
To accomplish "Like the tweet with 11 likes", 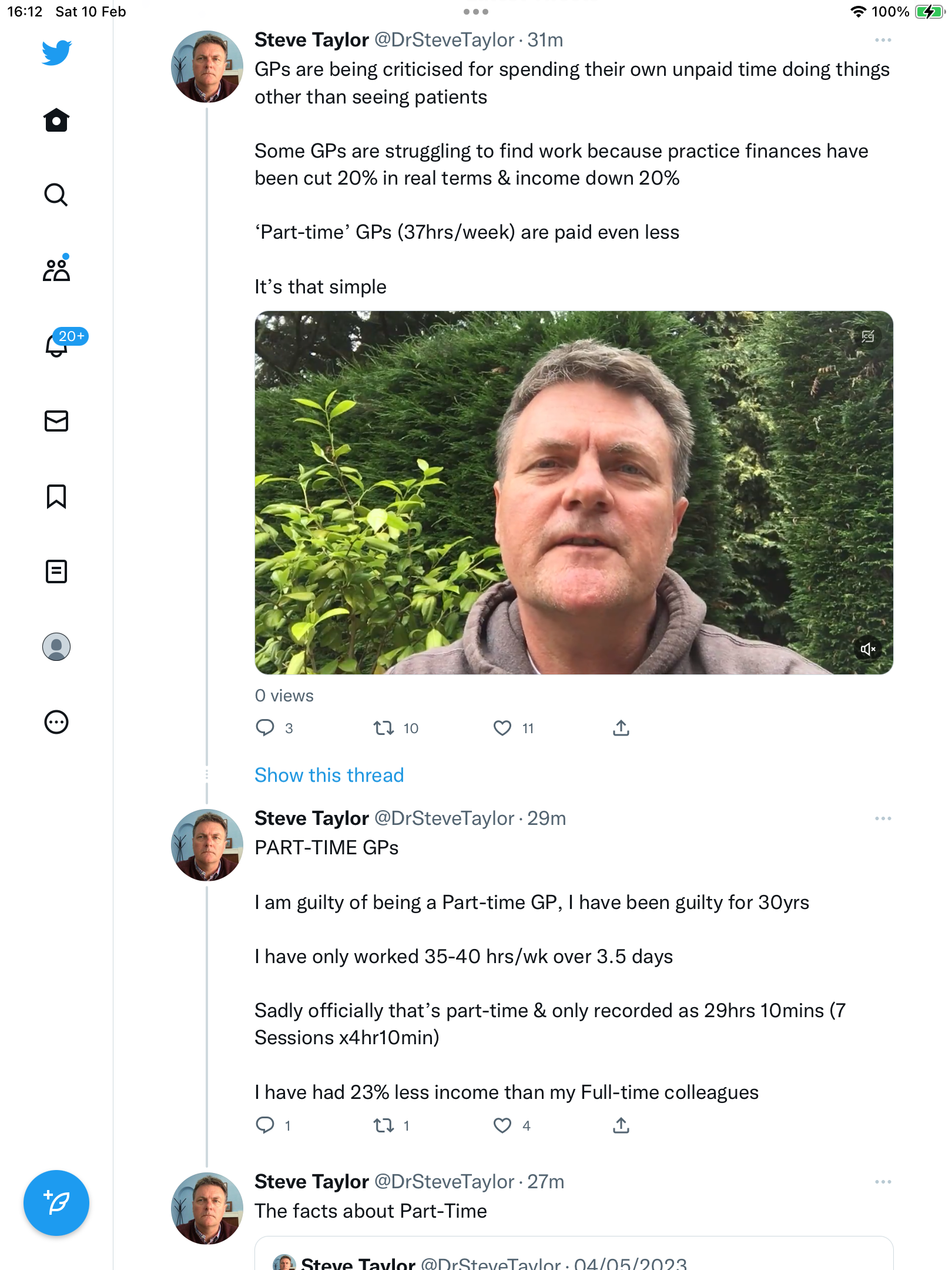I will point(502,728).
